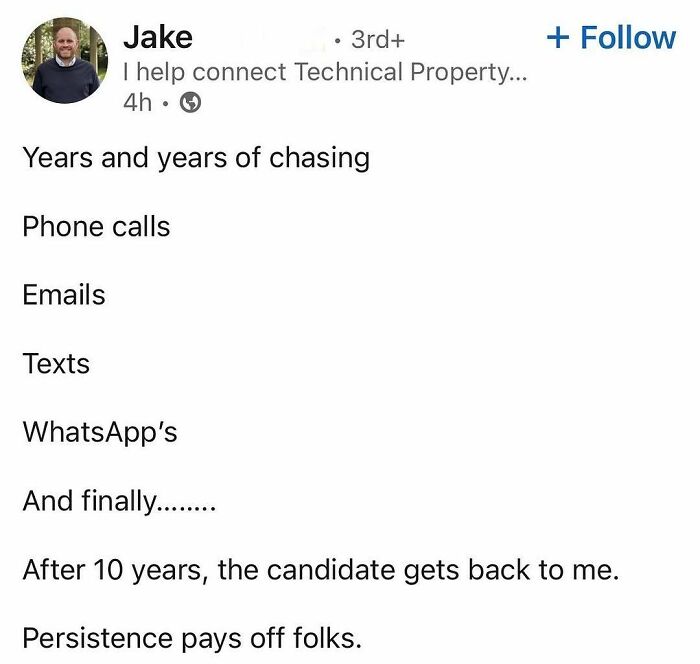Click the 'And finally........' line
Viewport: 700px width, 664px height.
click(119, 501)
